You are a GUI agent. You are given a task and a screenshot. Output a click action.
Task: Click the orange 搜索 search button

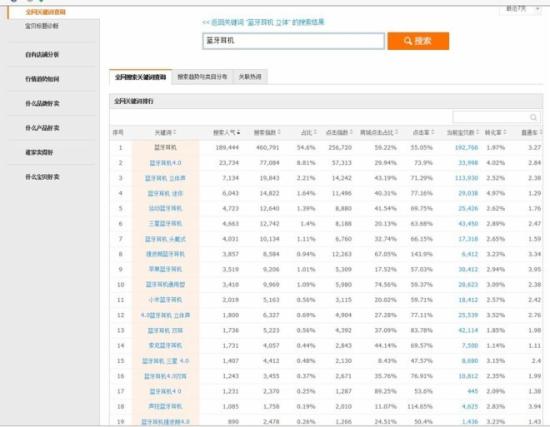[x=418, y=41]
